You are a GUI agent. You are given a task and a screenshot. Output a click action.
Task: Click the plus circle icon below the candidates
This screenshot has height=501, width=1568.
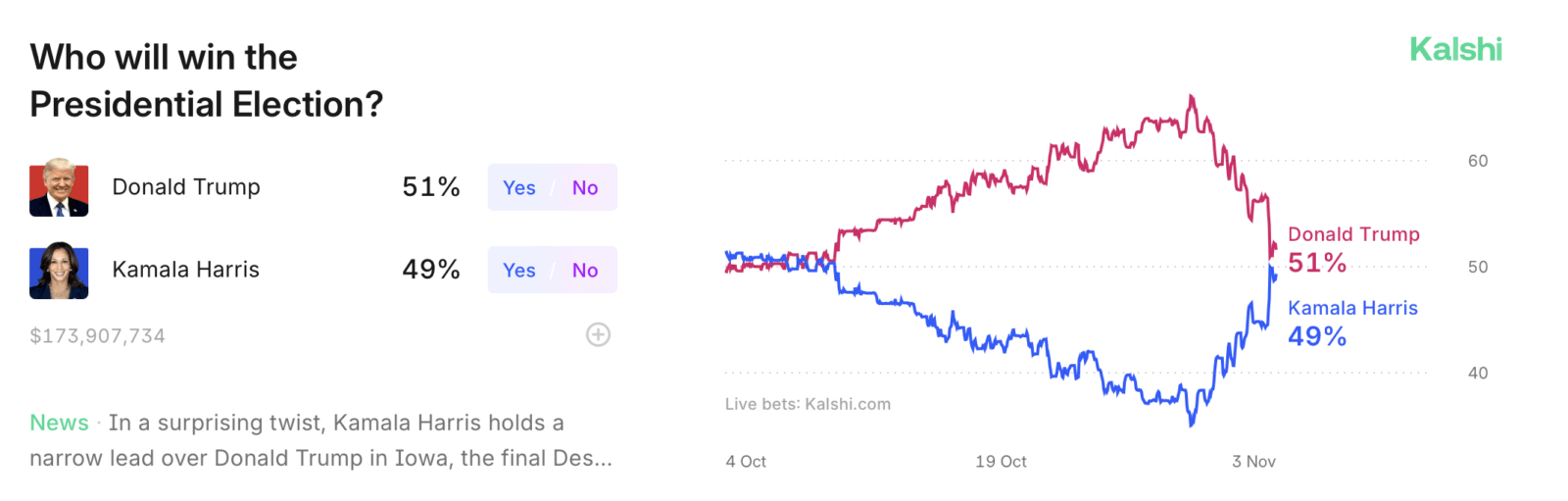point(598,335)
